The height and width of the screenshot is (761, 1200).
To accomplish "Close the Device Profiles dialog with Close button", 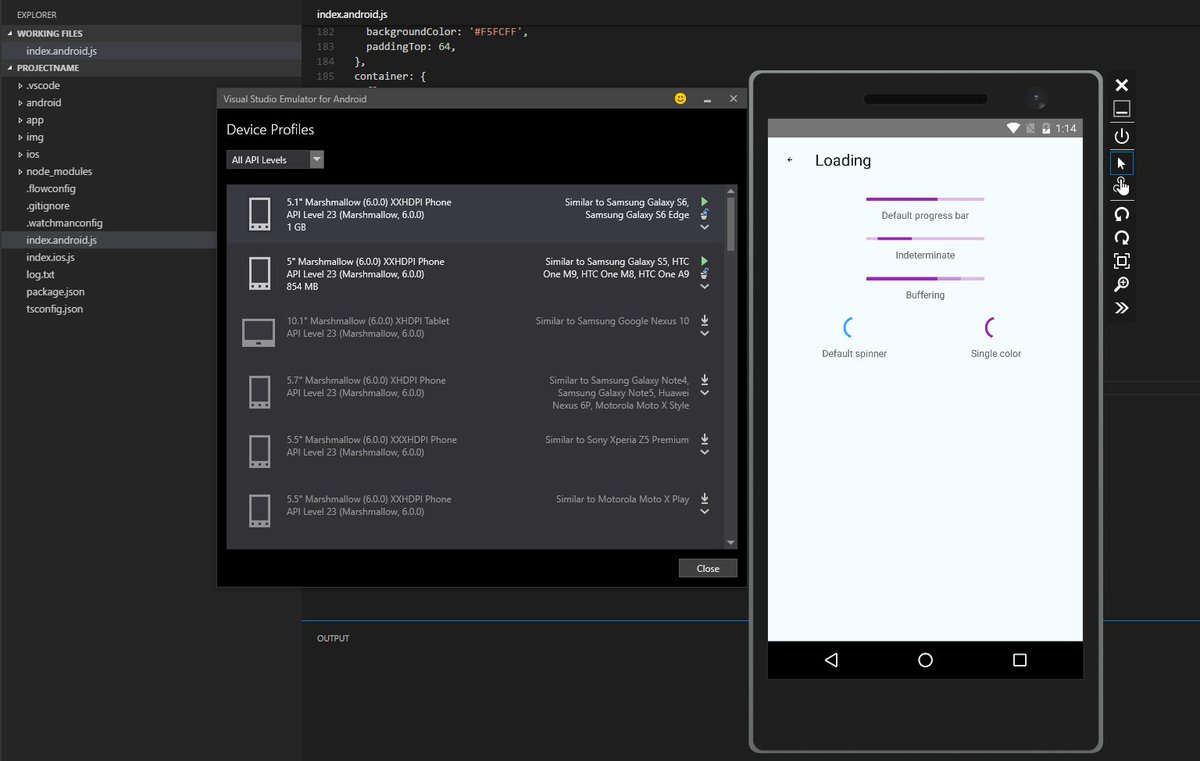I will pyautogui.click(x=708, y=568).
